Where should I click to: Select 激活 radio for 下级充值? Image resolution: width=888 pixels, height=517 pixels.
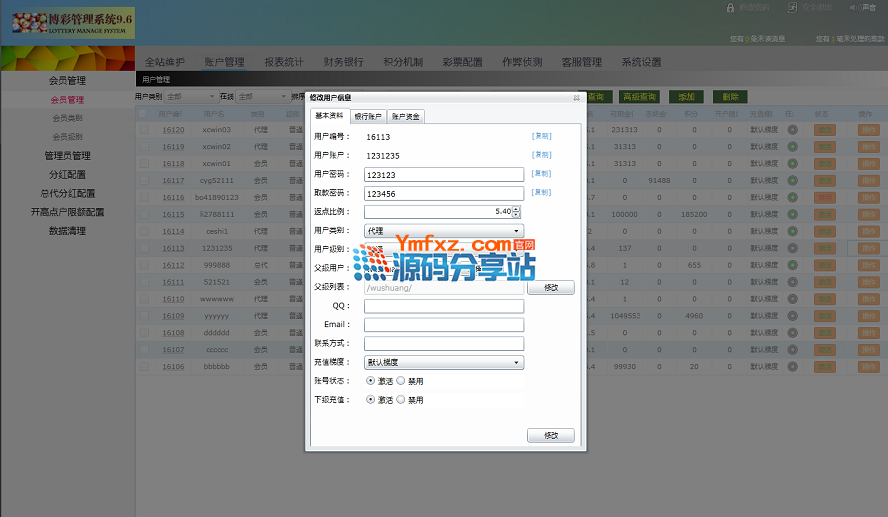tap(371, 400)
